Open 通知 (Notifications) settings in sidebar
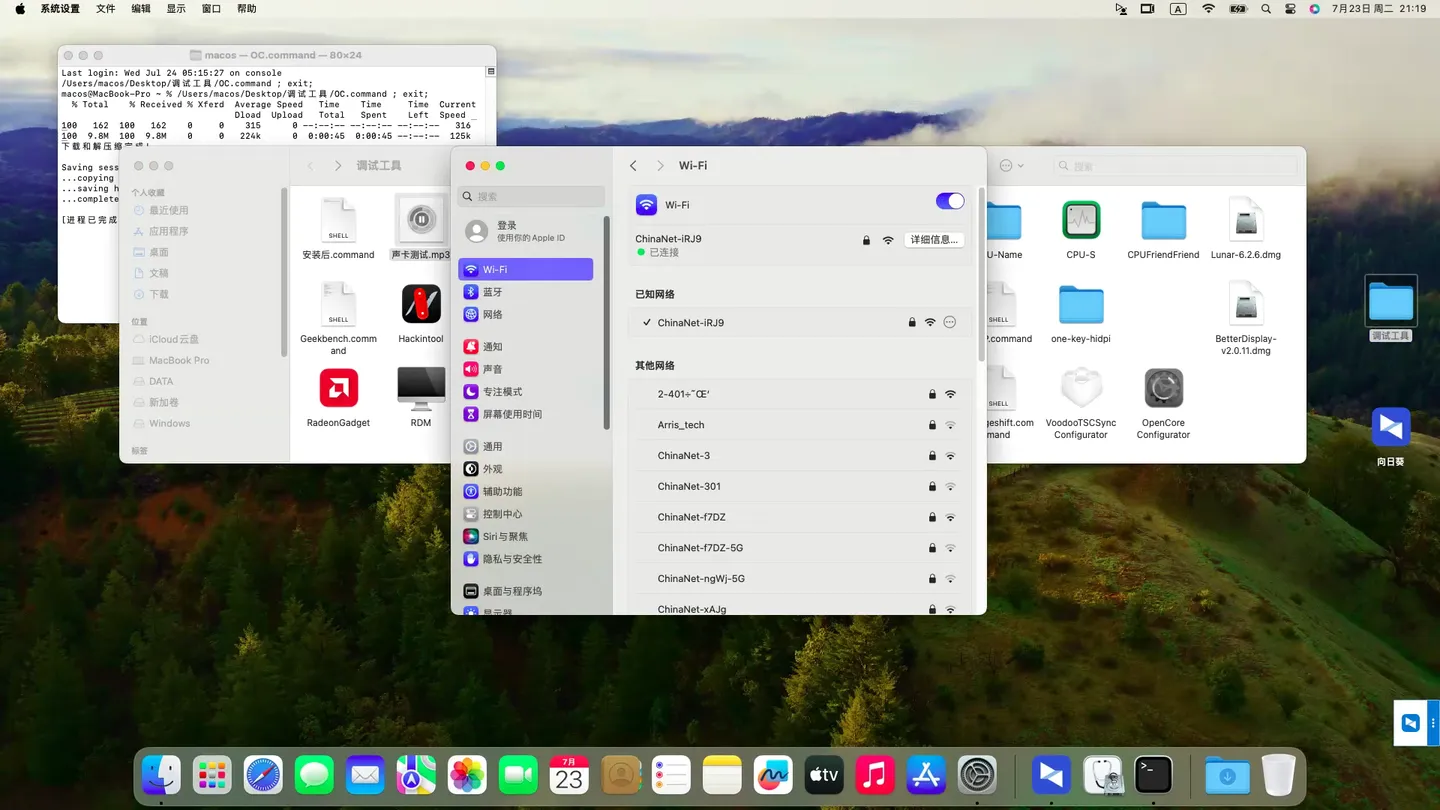The width and height of the screenshot is (1440, 810). 492,347
